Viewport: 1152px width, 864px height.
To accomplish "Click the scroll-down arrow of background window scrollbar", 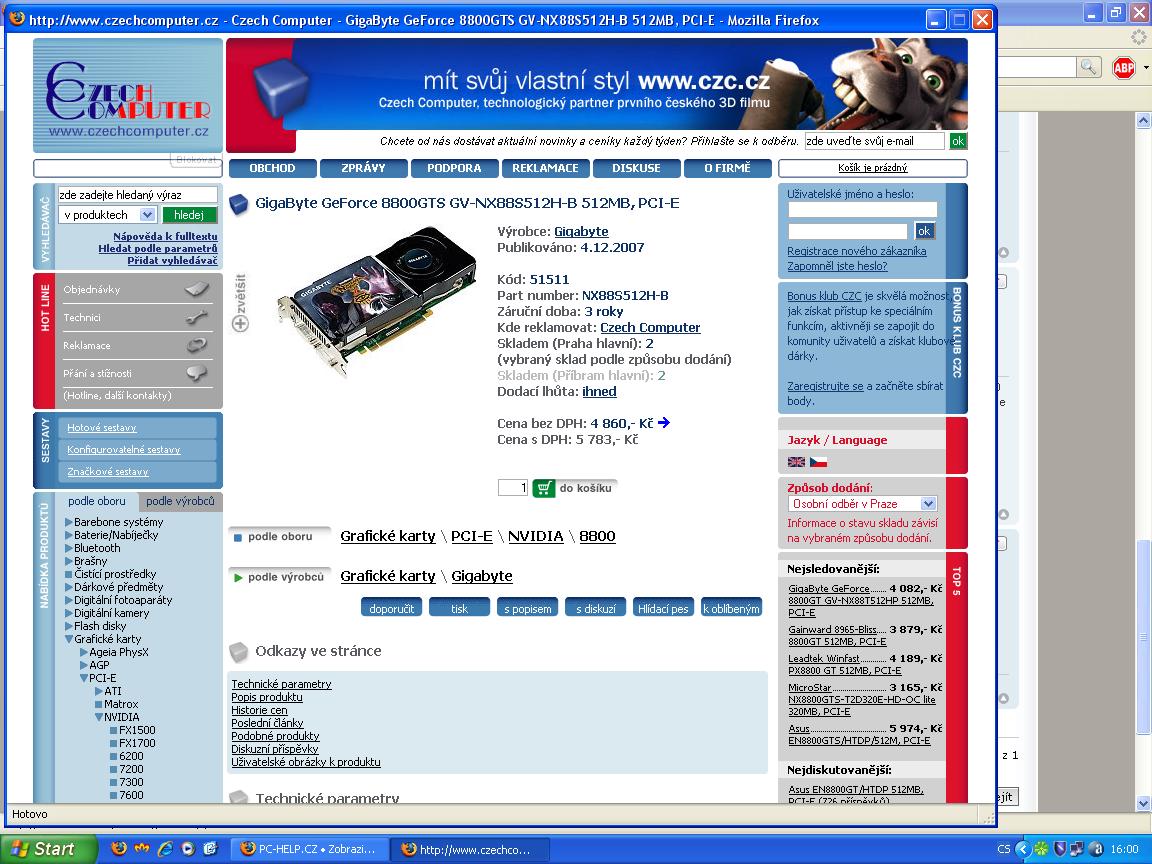I will pyautogui.click(x=1143, y=803).
